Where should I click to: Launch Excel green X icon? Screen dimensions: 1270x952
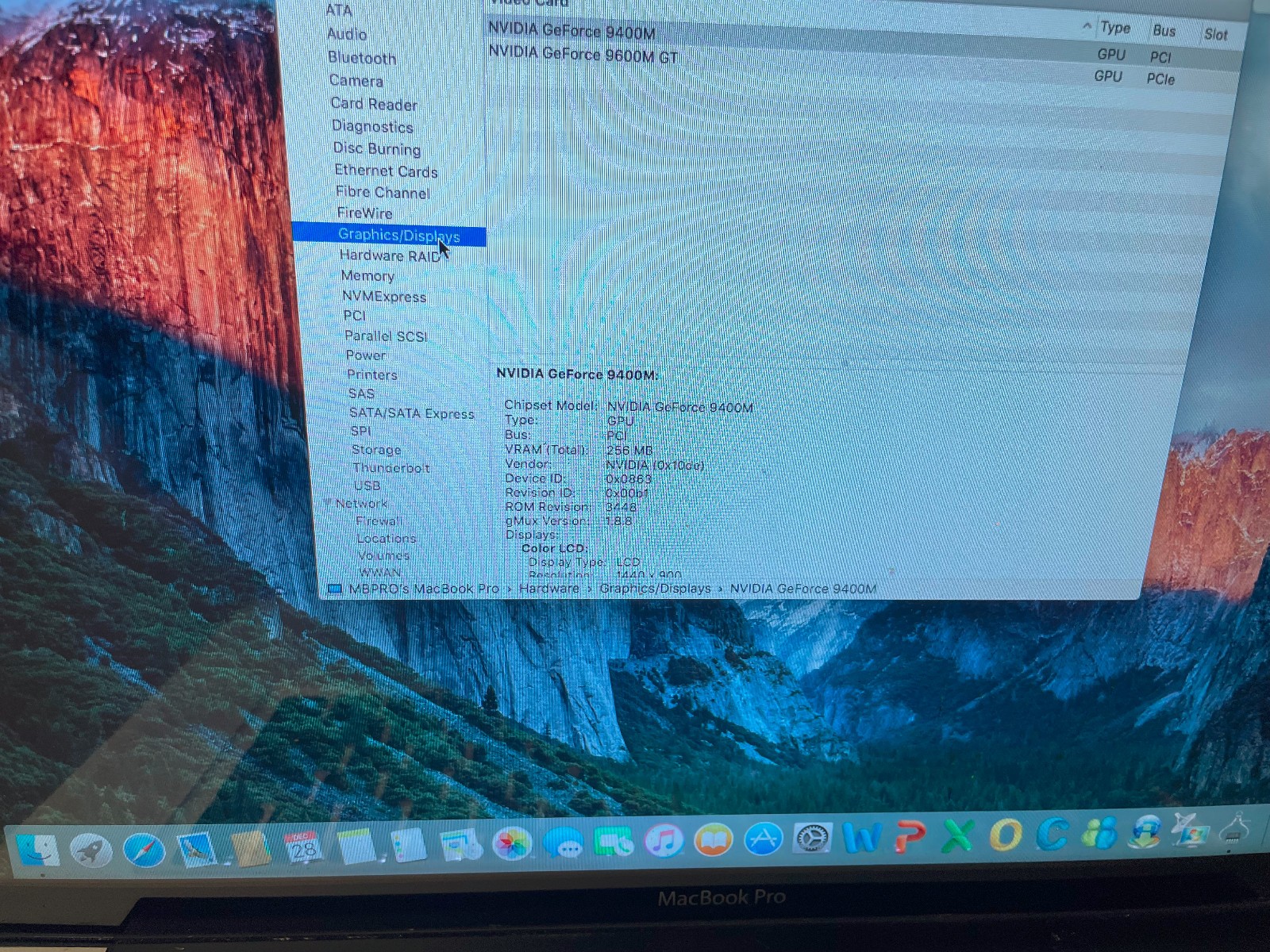pyautogui.click(x=958, y=835)
